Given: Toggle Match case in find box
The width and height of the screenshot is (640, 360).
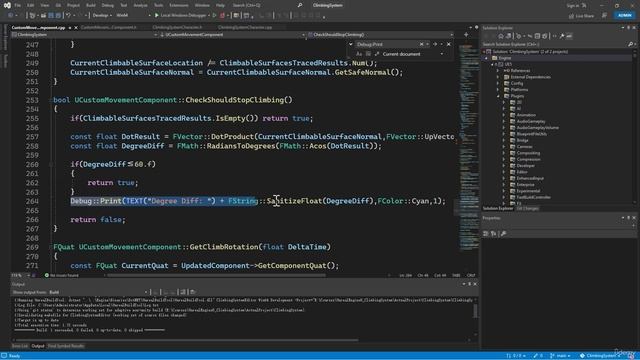Looking at the screenshot, I should pos(359,54).
